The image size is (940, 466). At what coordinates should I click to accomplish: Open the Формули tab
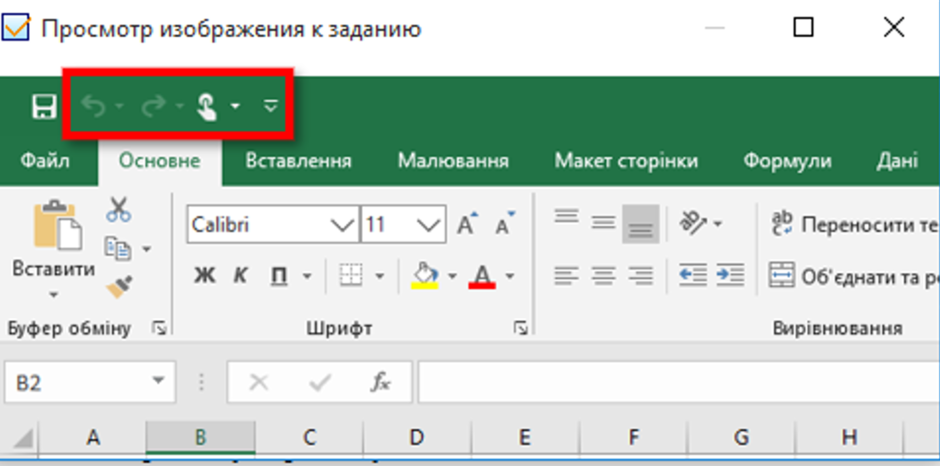tap(787, 161)
